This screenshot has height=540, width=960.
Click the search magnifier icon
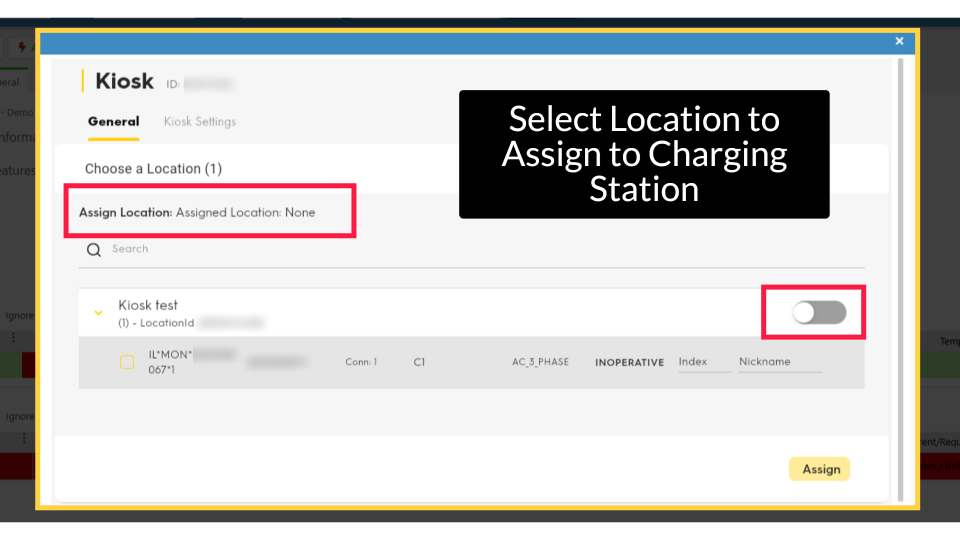click(x=94, y=250)
